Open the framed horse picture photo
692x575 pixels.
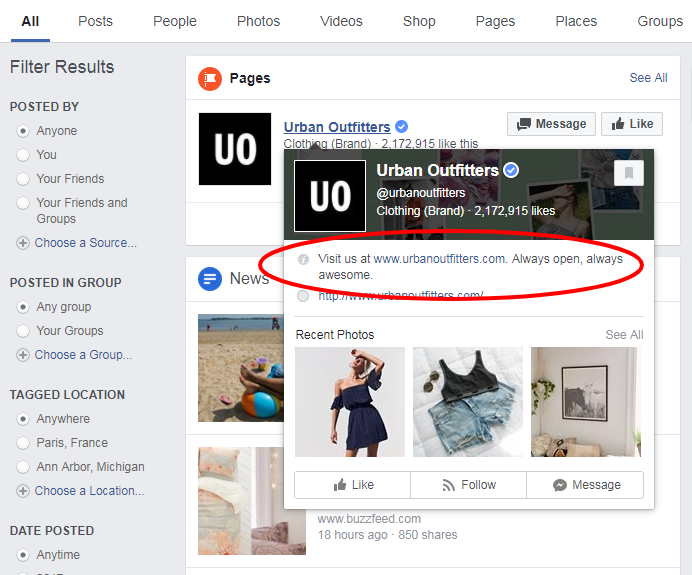coord(586,402)
